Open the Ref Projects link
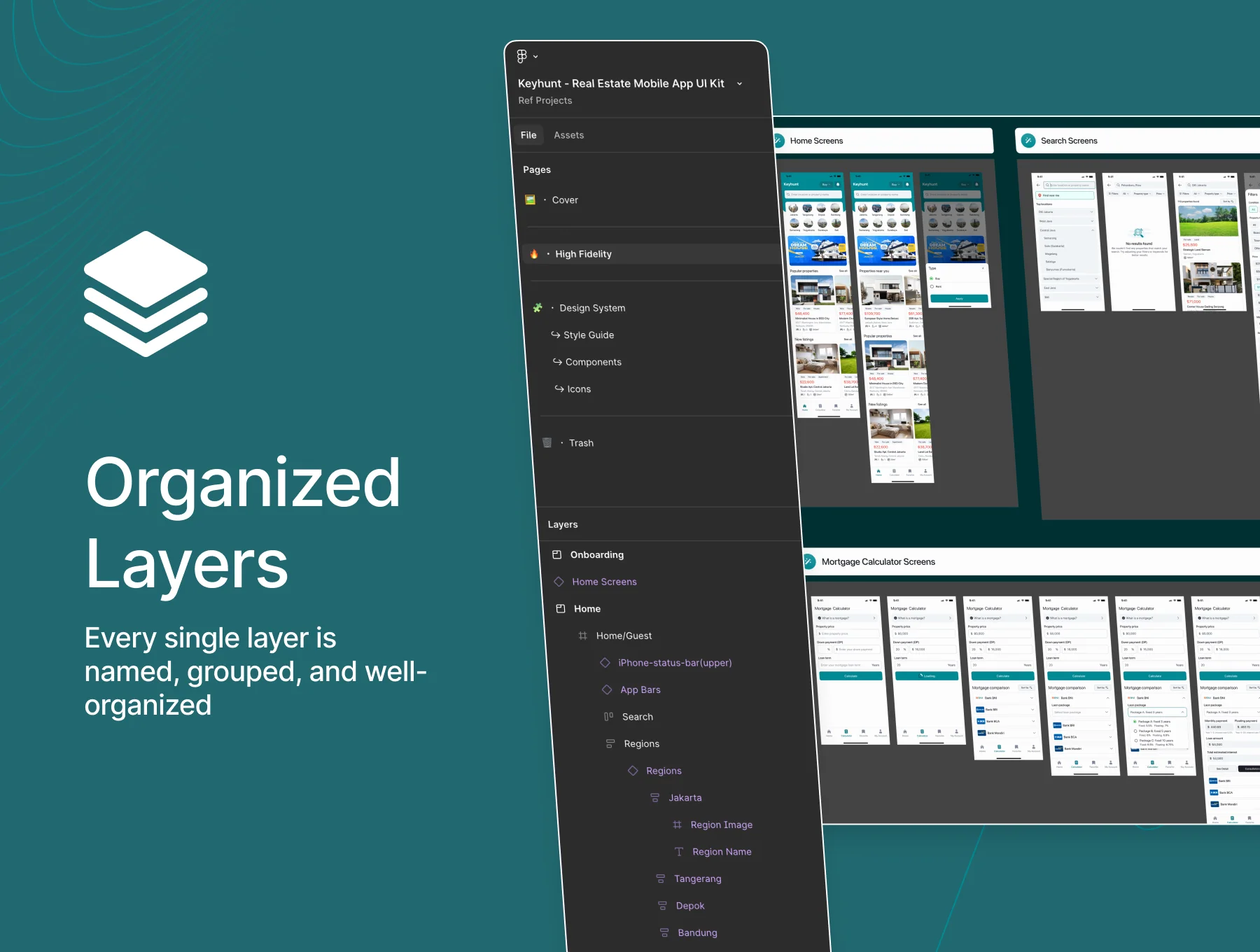This screenshot has width=1260, height=952. coord(545,101)
